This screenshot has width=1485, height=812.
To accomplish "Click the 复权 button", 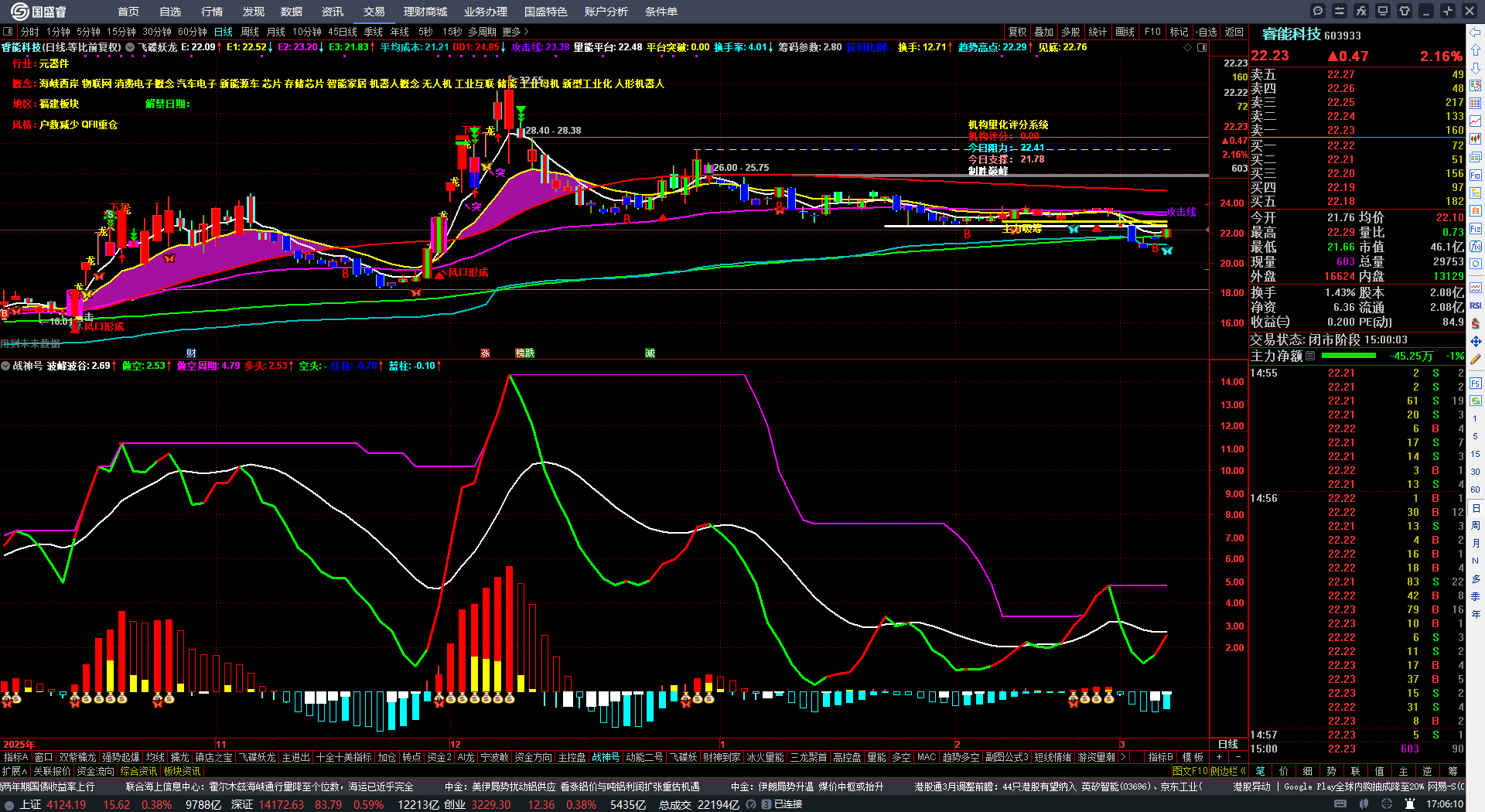I will tap(1018, 32).
